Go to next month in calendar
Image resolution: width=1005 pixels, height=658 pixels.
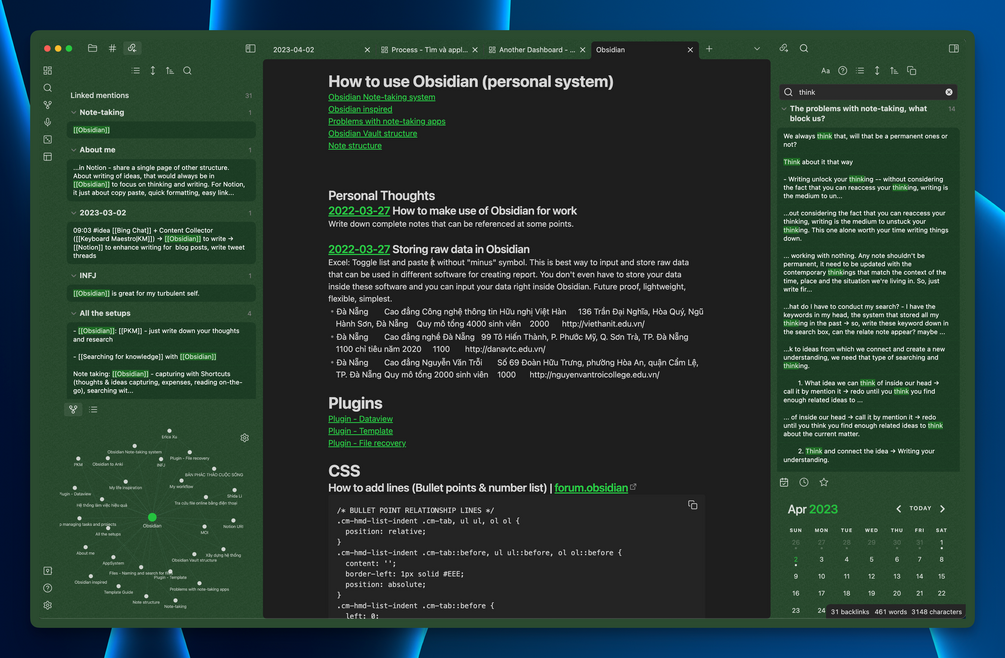[x=942, y=509]
